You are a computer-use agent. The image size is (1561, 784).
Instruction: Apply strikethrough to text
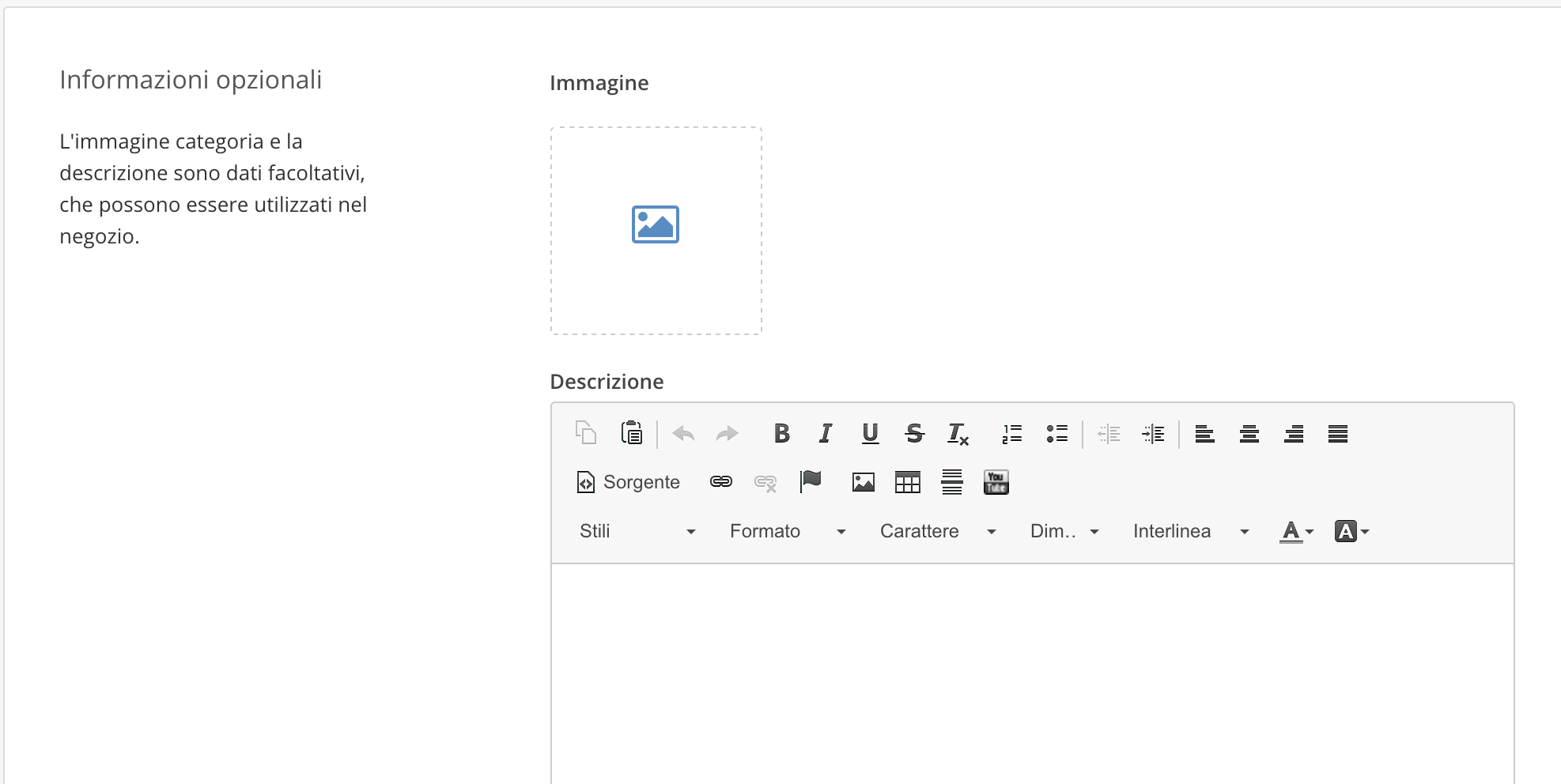coord(914,433)
